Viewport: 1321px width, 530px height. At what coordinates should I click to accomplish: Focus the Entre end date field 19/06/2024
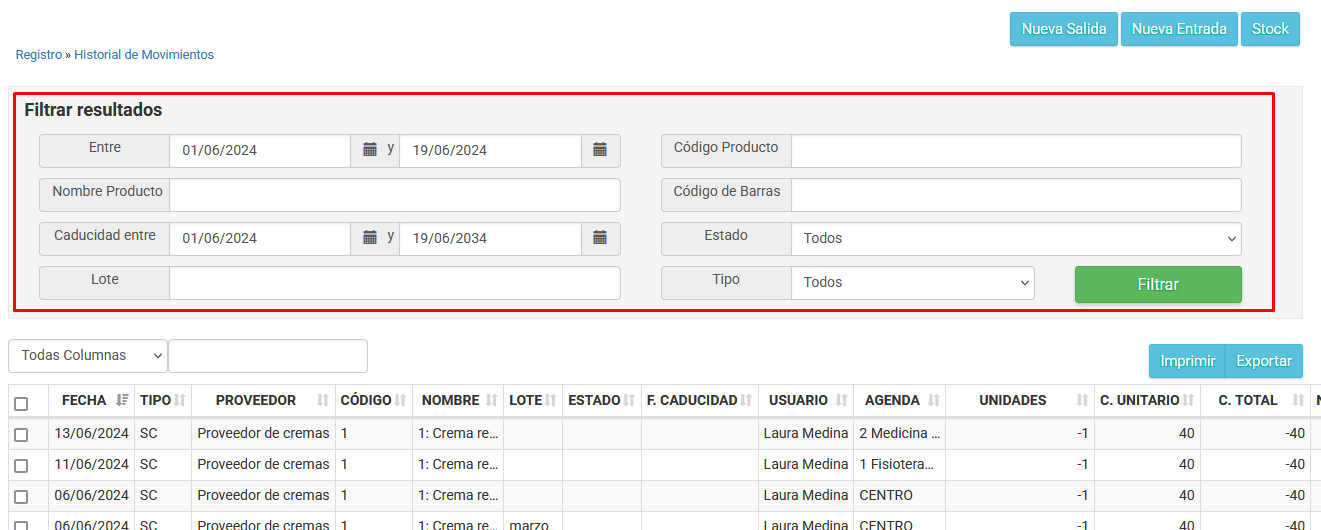pos(490,150)
